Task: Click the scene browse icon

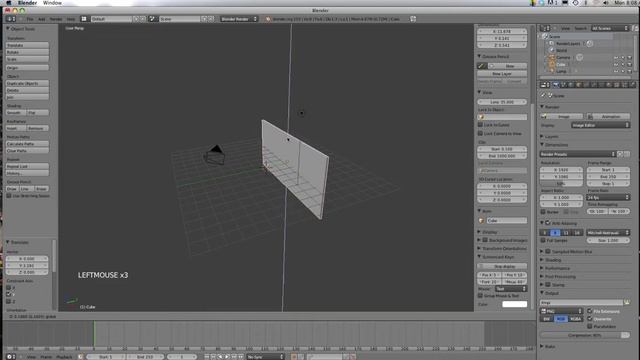Action: (x=152, y=19)
